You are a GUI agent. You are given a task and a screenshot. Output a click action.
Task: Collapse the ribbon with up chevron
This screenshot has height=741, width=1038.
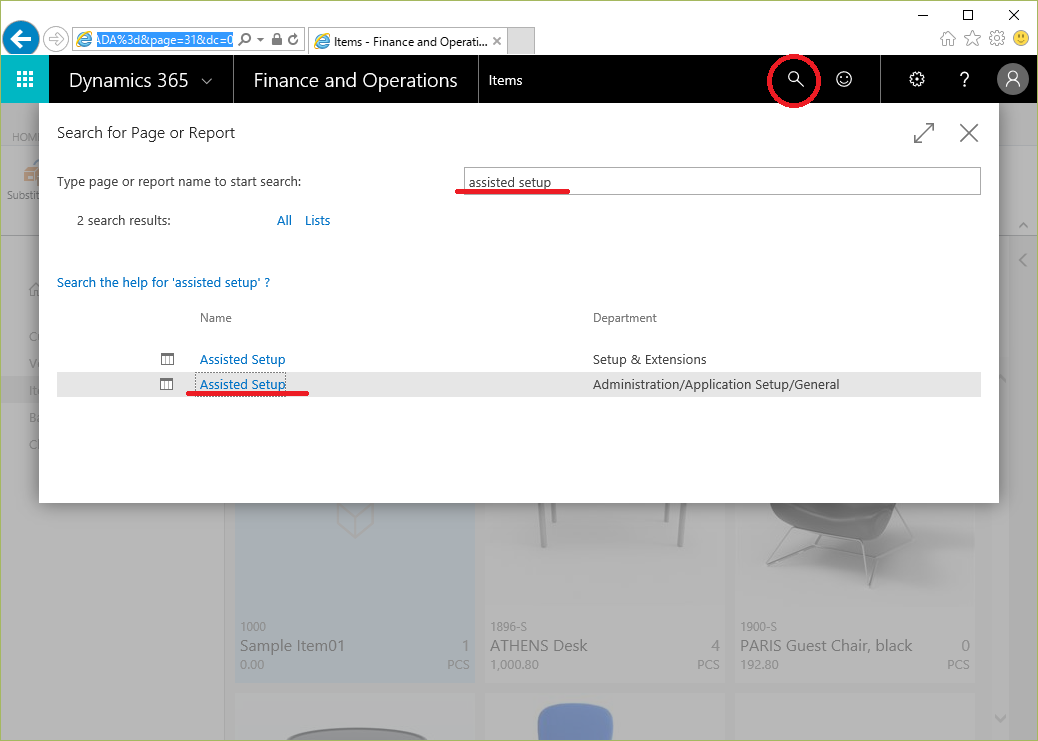1023,225
